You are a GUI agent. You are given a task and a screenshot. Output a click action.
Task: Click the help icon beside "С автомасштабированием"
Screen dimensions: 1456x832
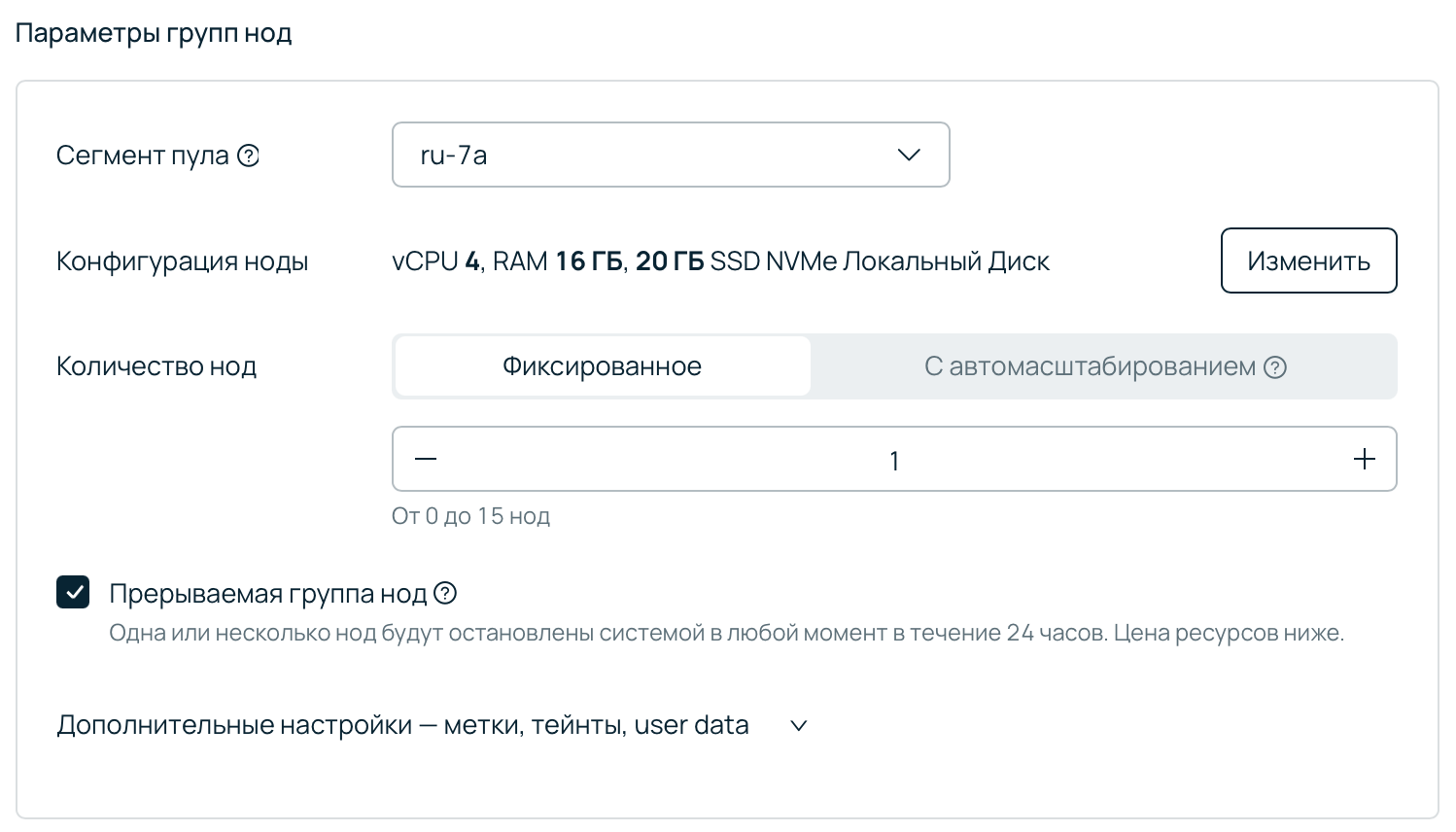click(1274, 366)
